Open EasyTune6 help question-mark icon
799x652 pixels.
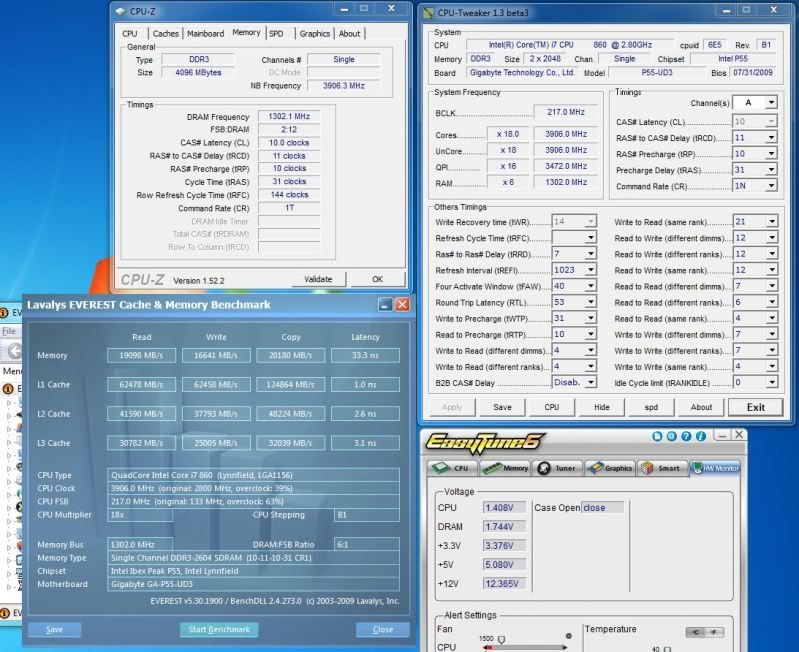686,436
